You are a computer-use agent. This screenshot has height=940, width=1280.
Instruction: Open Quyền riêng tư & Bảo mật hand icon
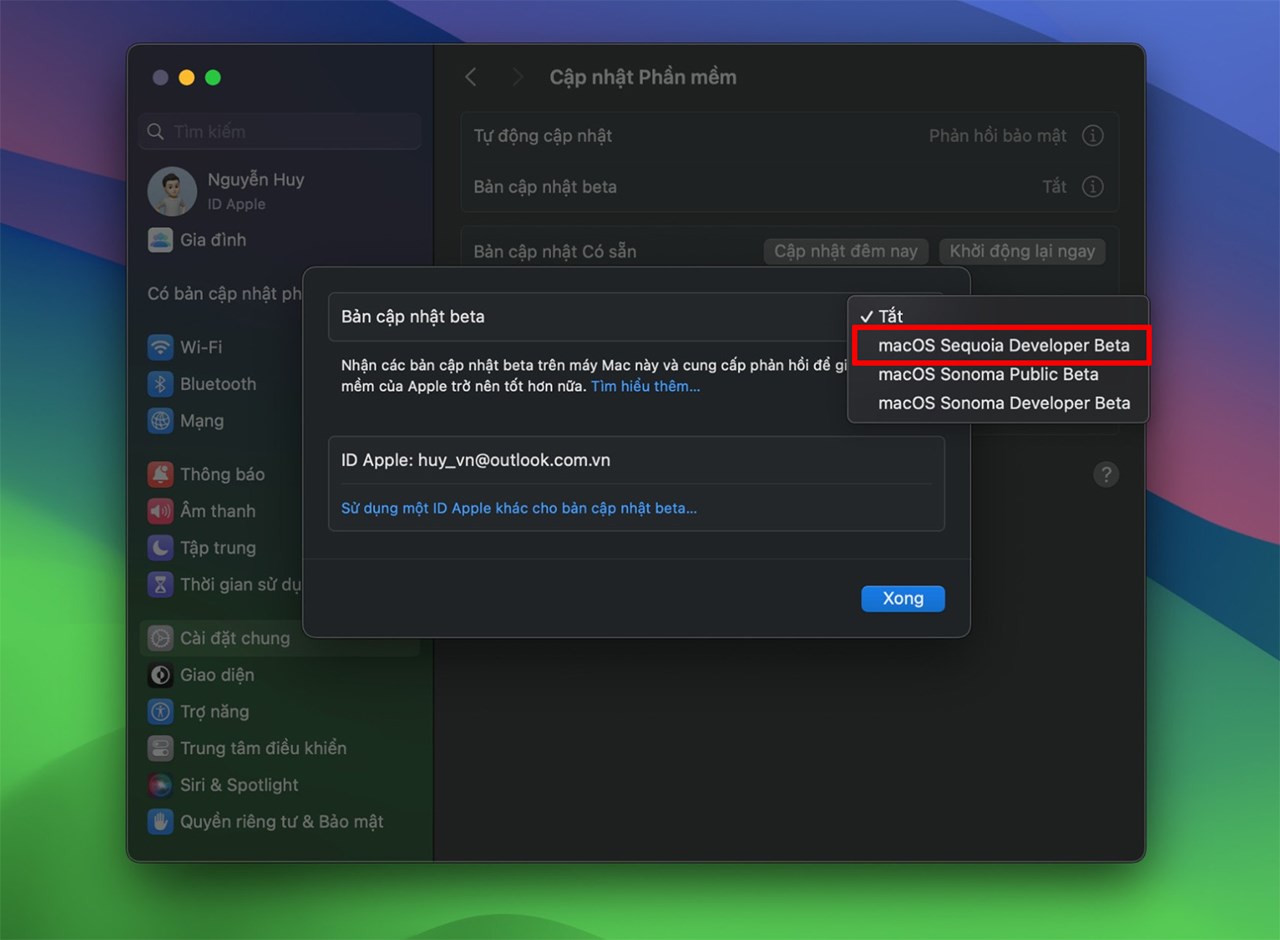(160, 822)
